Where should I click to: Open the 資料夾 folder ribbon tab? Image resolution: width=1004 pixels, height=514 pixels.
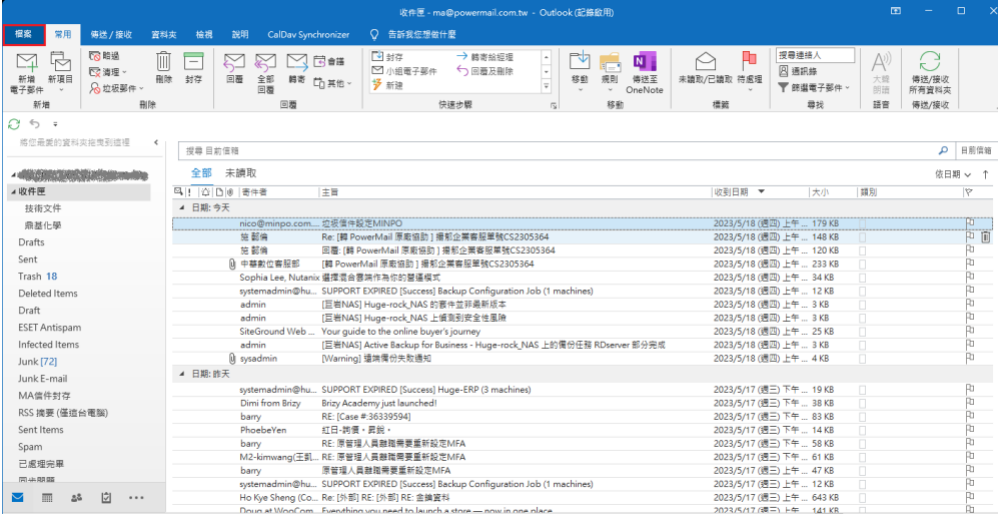tap(164, 35)
